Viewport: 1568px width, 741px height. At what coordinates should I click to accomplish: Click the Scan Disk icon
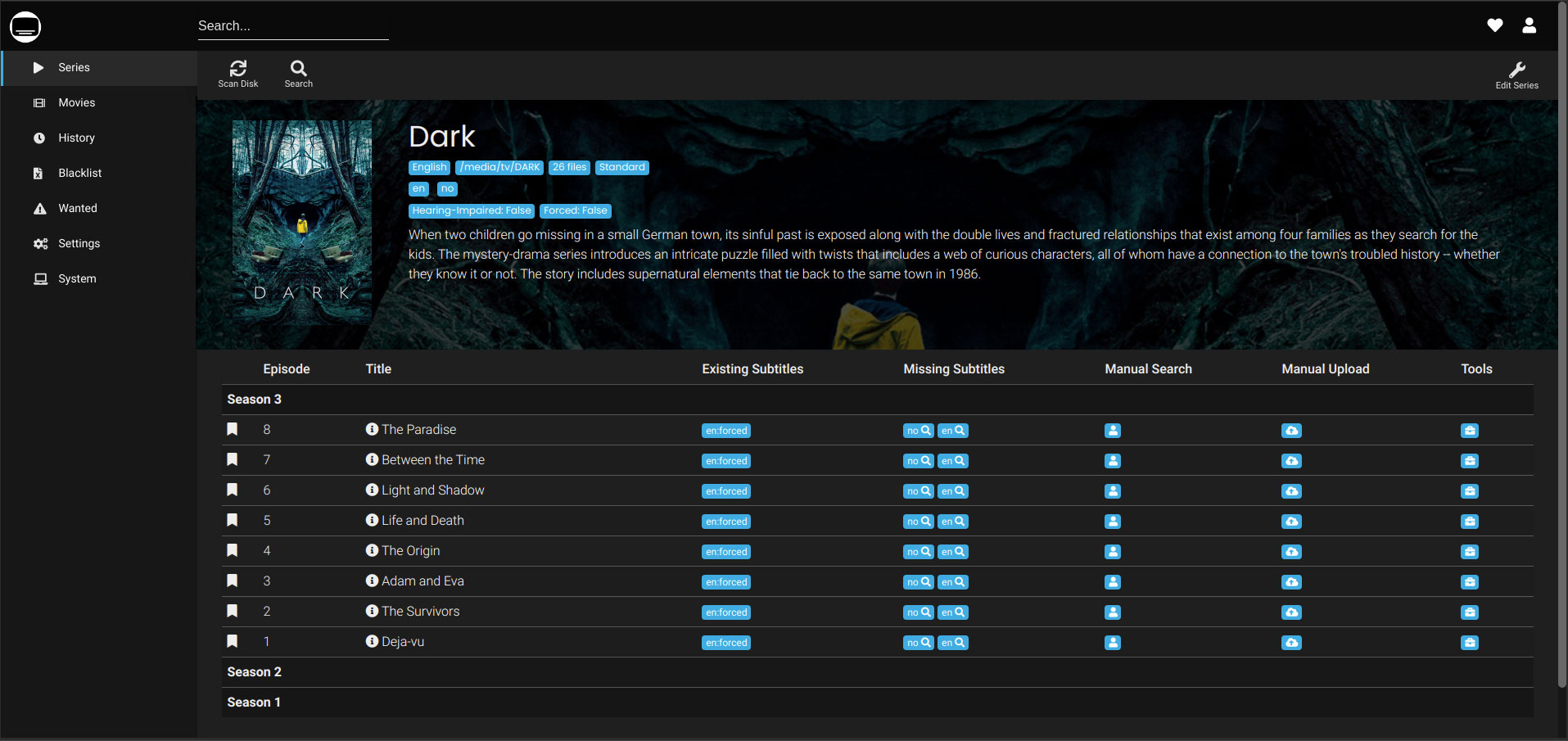[x=237, y=69]
